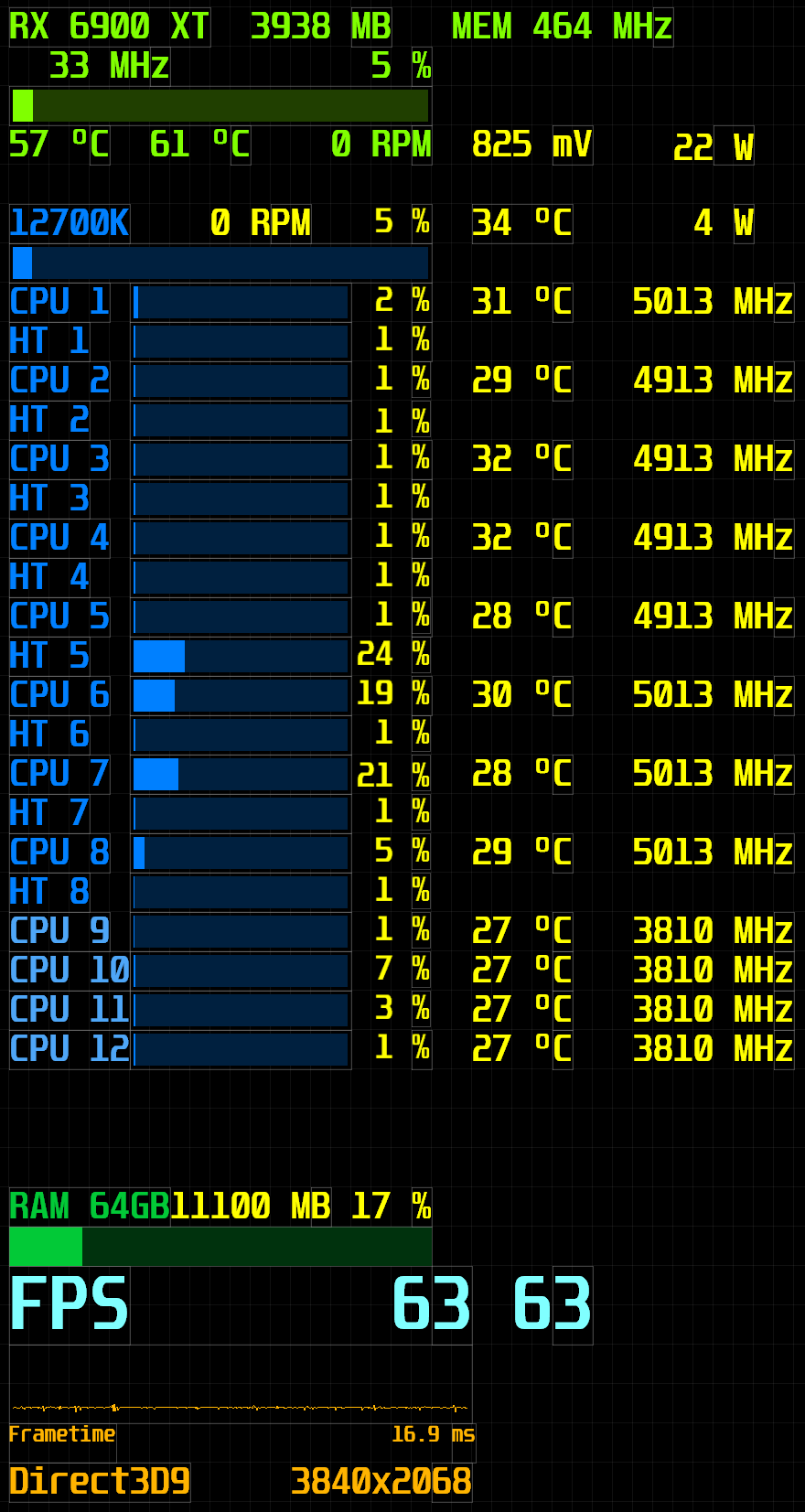Screen dimensions: 805x1512
Task: Click the HT 2 thread label
Action: coord(49,420)
